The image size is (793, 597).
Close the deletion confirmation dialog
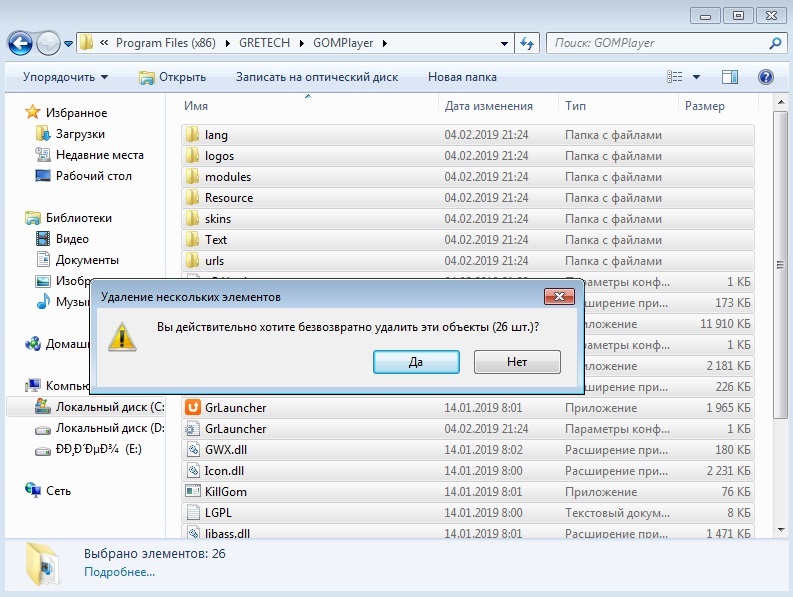point(559,296)
